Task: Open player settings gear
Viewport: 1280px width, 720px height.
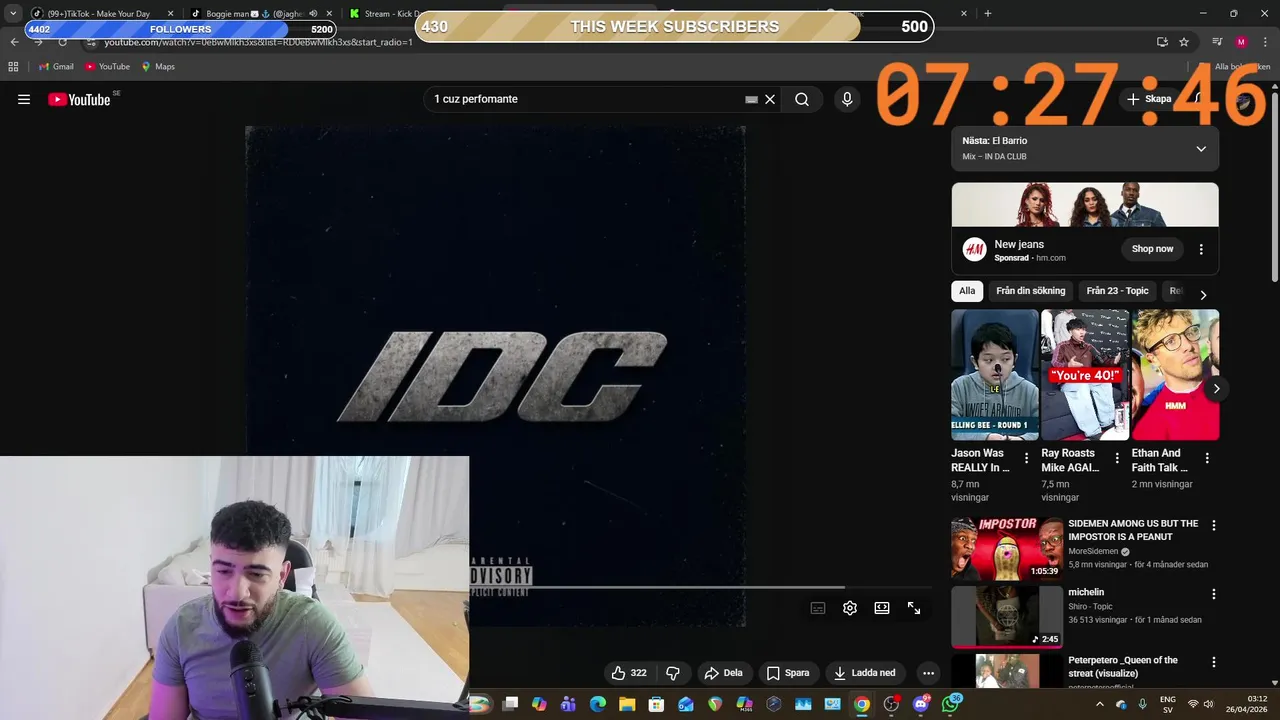Action: [850, 608]
